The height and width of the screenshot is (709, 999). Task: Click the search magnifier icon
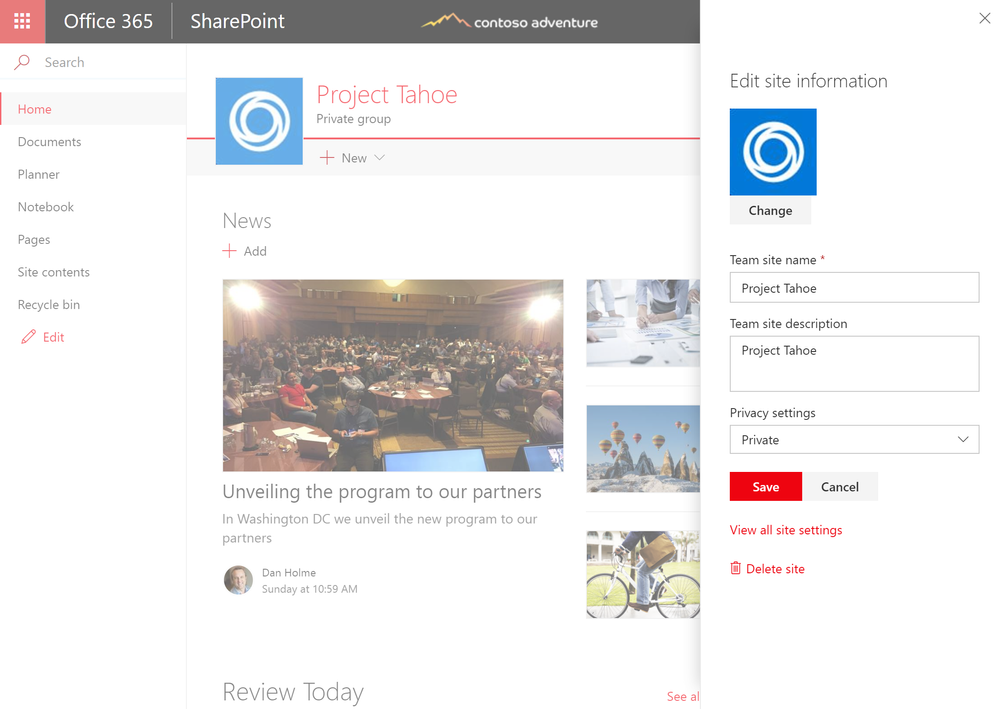22,62
